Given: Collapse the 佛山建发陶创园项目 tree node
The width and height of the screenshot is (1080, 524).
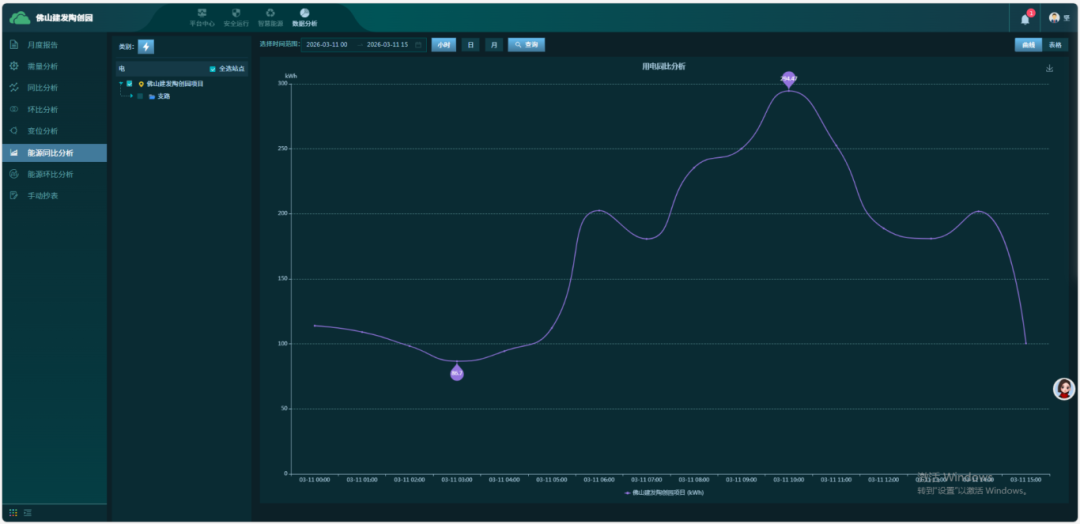Looking at the screenshot, I should point(121,84).
